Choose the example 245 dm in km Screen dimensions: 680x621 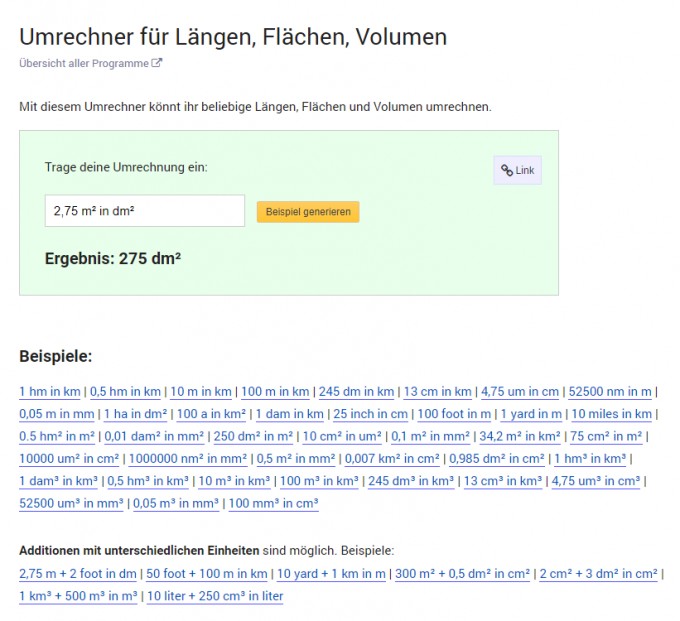tap(355, 392)
